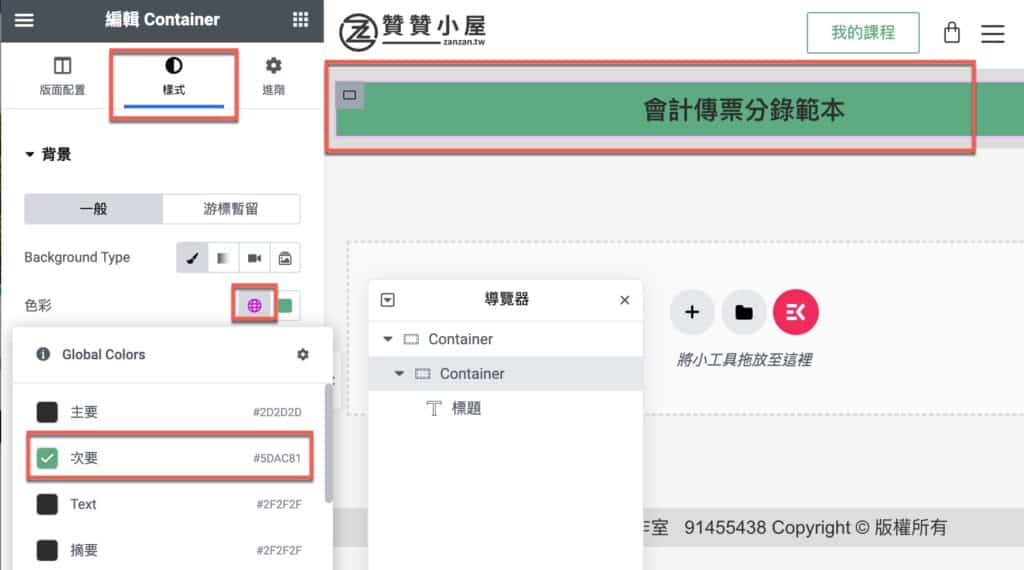Collapse the nested Container in navigator

pyautogui.click(x=399, y=373)
